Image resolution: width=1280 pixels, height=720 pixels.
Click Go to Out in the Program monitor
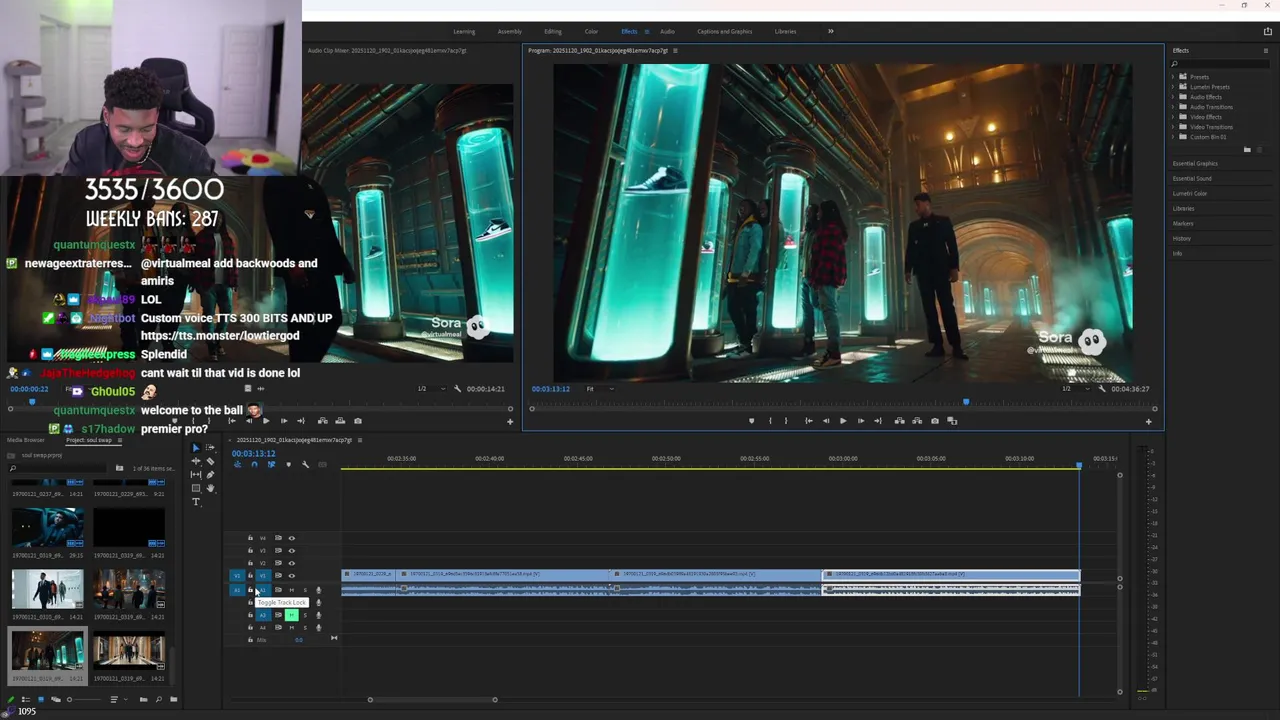[878, 421]
